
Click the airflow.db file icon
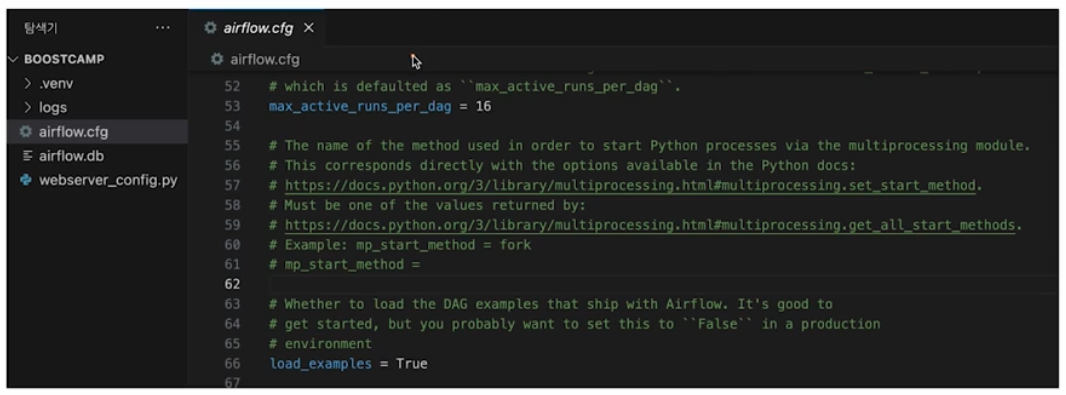pyautogui.click(x=27, y=156)
